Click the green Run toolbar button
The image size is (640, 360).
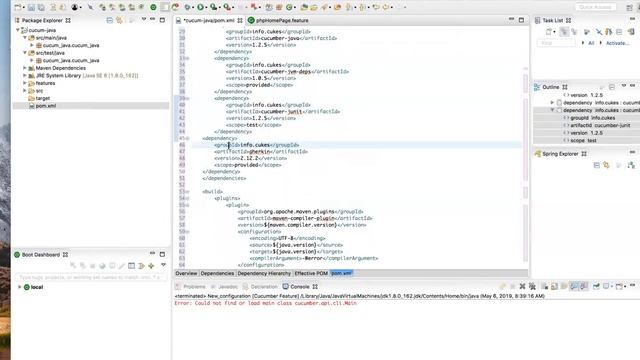200,7
